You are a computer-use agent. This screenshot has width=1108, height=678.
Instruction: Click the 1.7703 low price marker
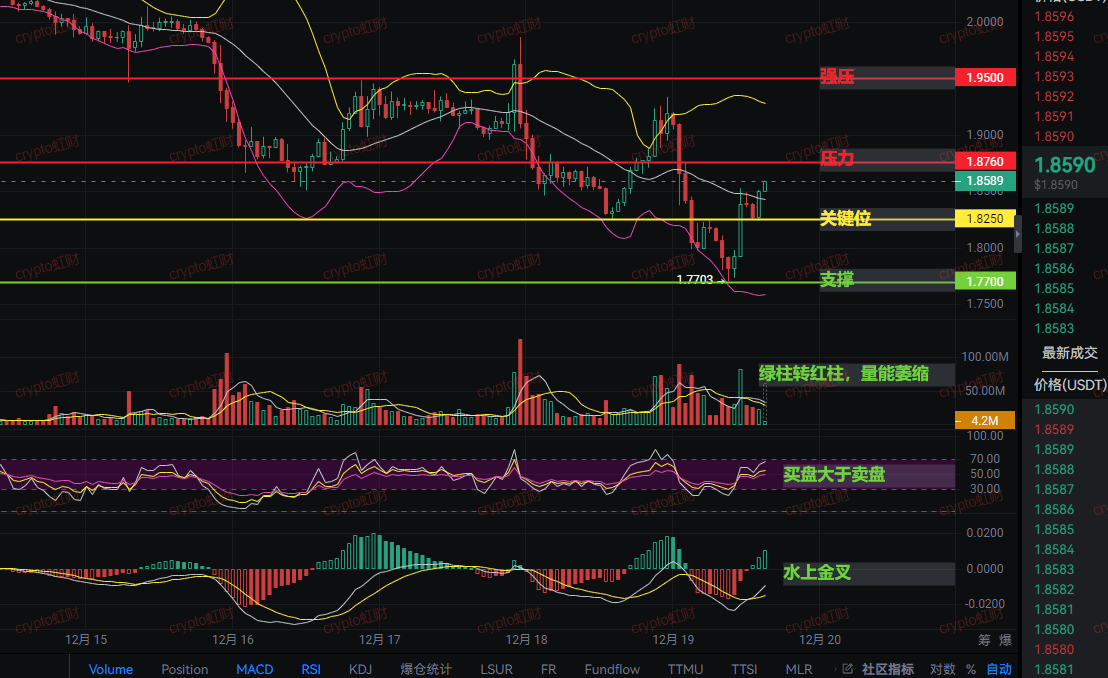click(x=695, y=279)
